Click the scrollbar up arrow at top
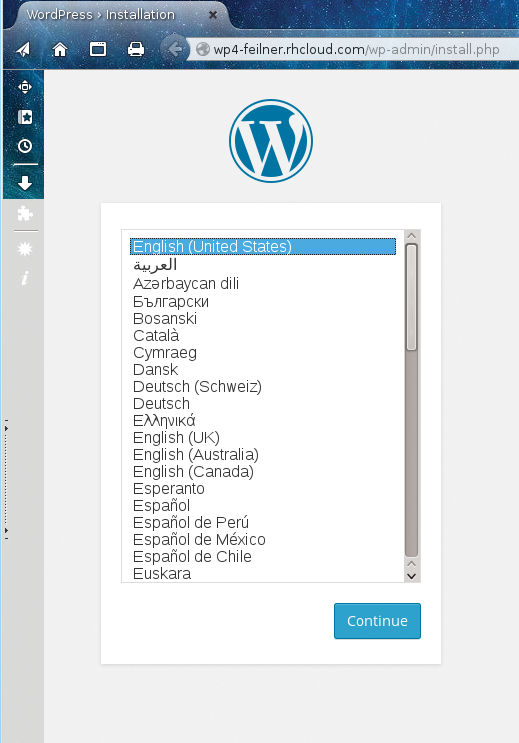This screenshot has width=519, height=743. (x=411, y=236)
